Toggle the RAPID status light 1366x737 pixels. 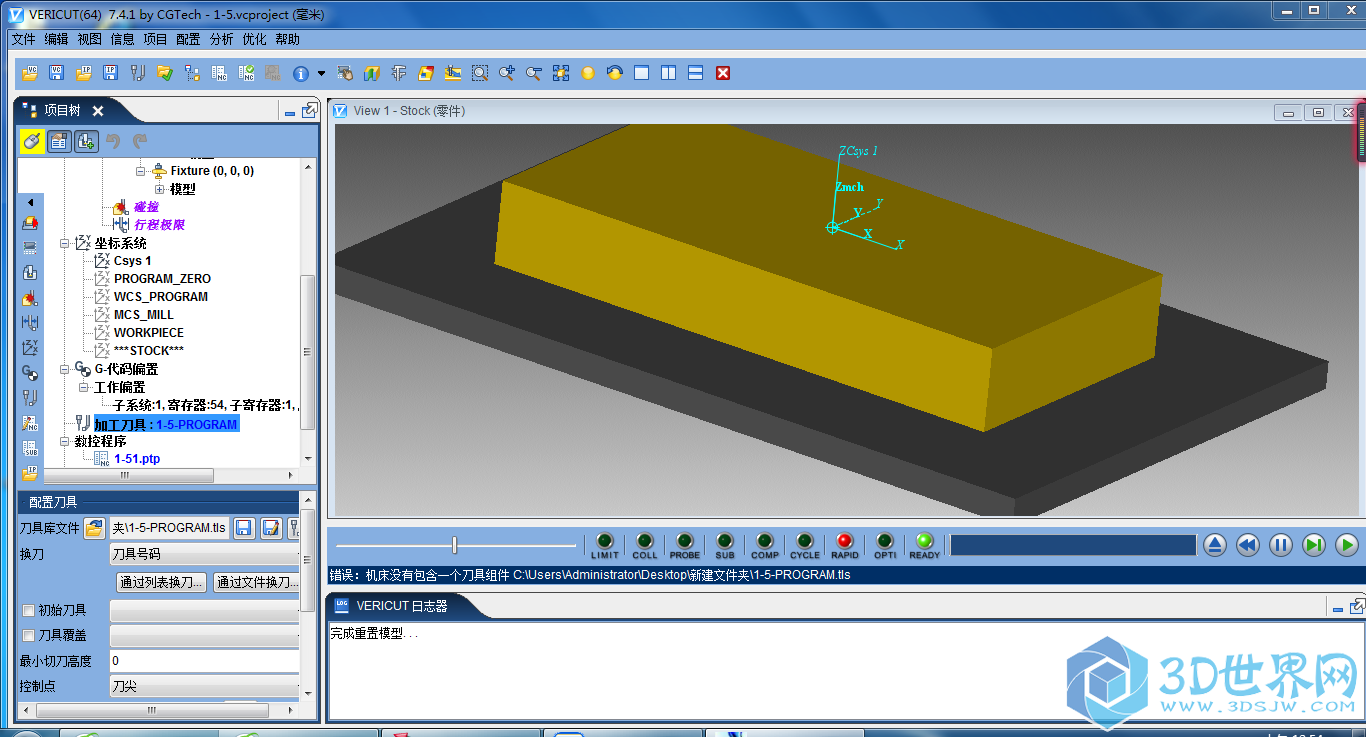click(845, 545)
